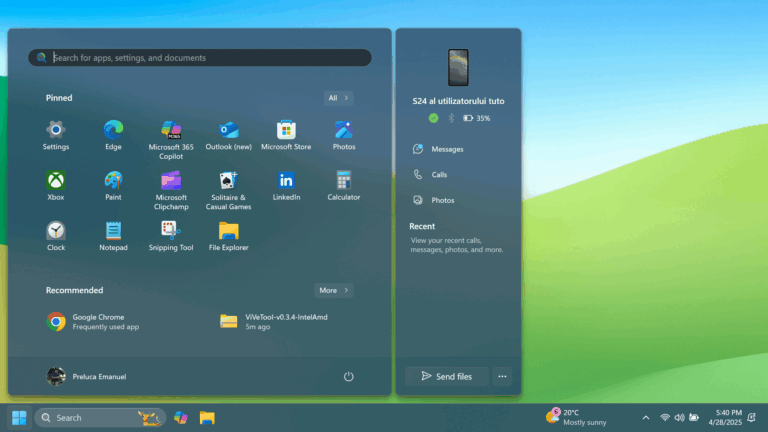Click the Recommended section heading
The height and width of the screenshot is (432, 768).
74,290
